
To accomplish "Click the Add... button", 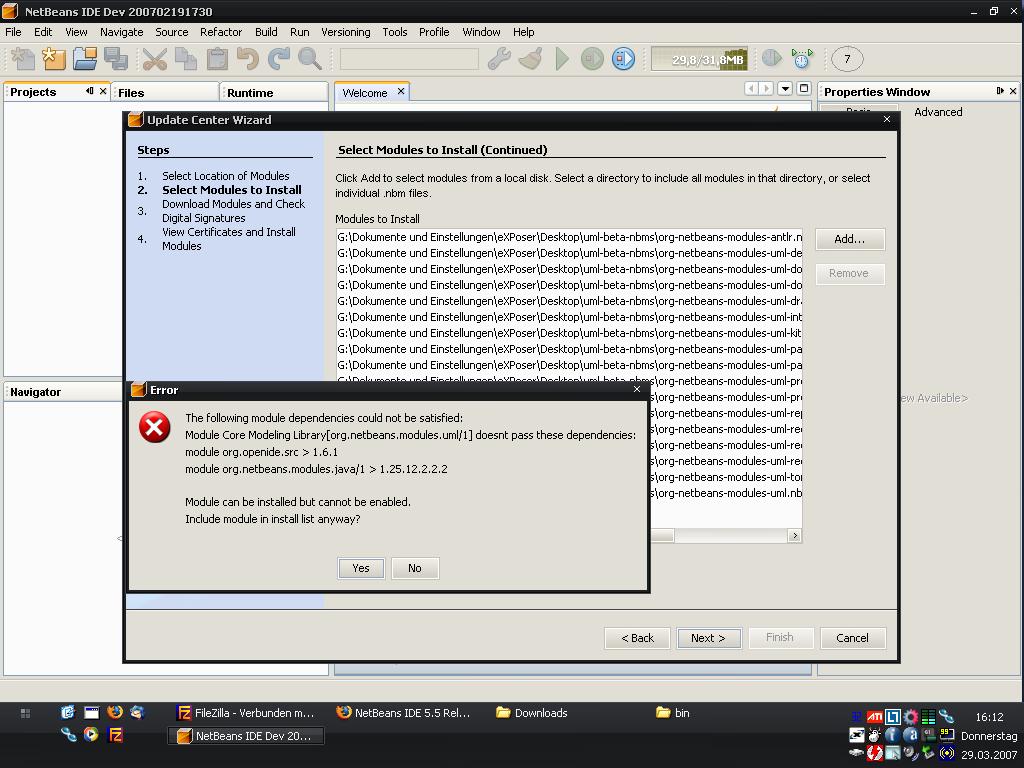I will (x=850, y=239).
